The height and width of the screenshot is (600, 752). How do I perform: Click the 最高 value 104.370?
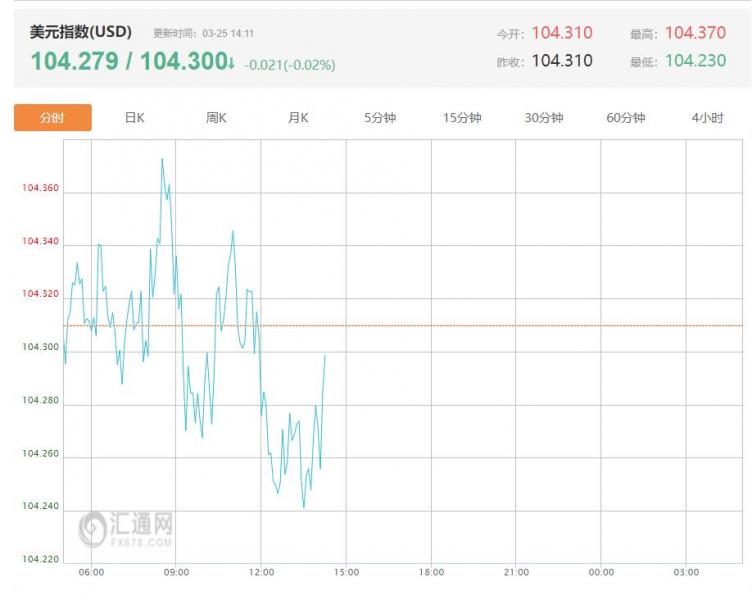point(695,33)
